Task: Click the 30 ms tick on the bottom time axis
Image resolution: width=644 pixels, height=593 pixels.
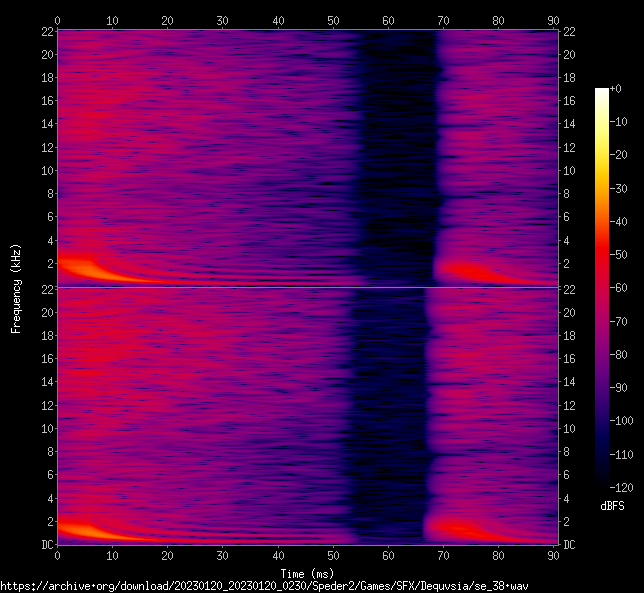Action: click(223, 556)
